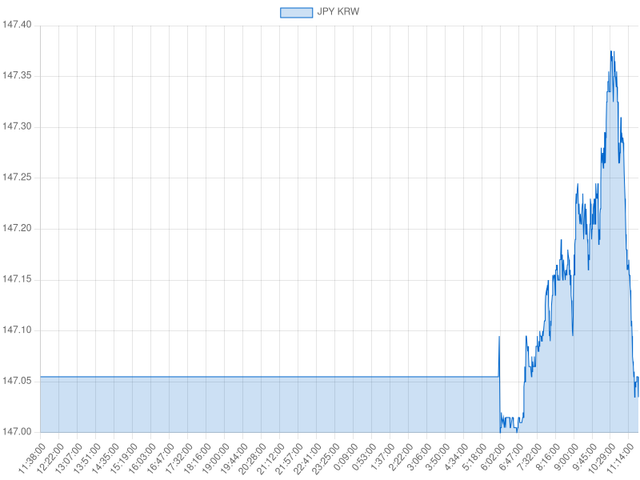
Task: Select the 147.25 y-axis label
Action: point(17,178)
